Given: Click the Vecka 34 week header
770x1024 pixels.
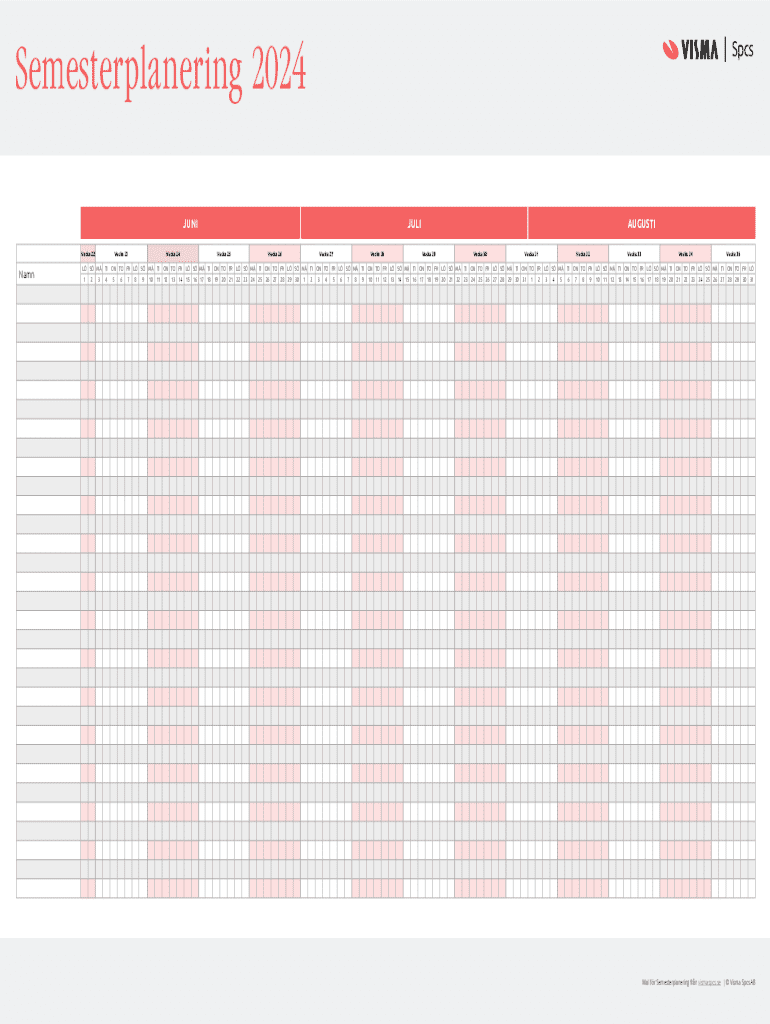Looking at the screenshot, I should [x=685, y=254].
